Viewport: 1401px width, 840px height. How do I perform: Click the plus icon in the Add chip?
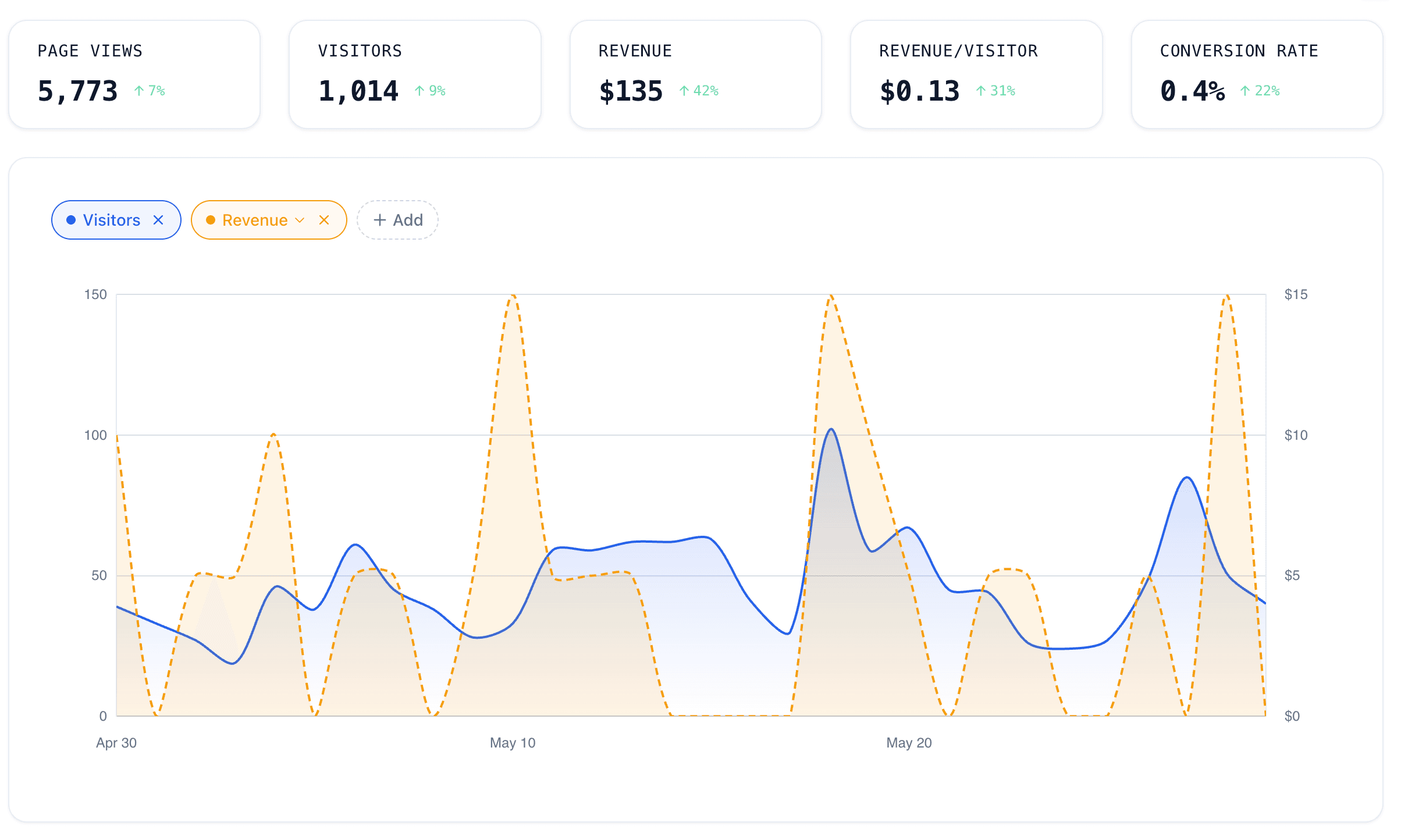(x=380, y=220)
